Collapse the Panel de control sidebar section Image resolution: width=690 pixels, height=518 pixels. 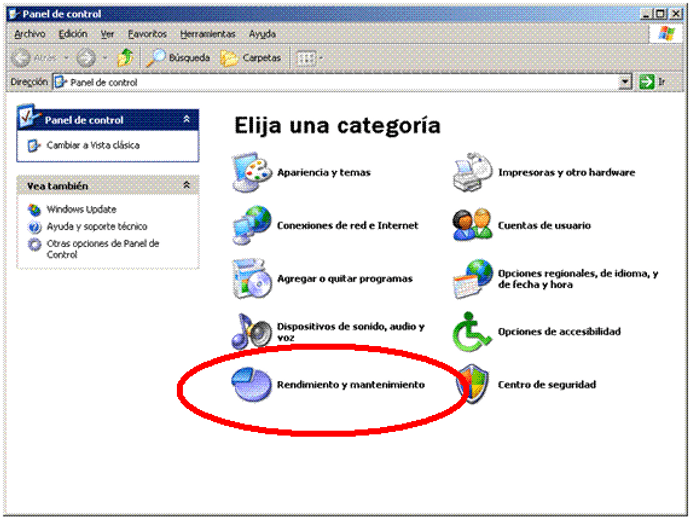(187, 119)
